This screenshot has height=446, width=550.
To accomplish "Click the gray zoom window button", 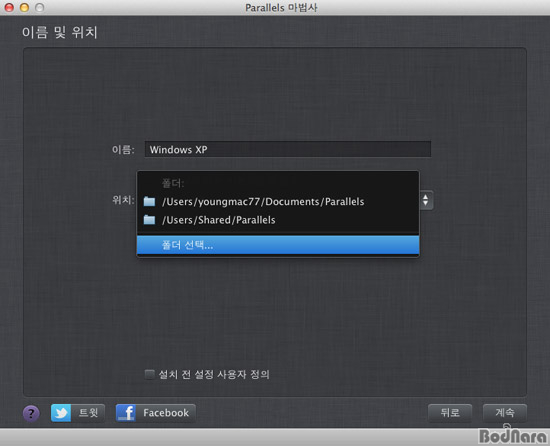I will coord(40,7).
